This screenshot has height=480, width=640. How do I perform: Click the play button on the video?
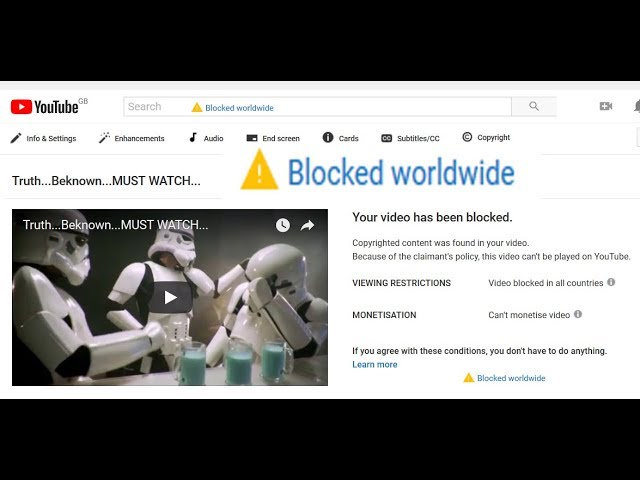click(170, 297)
